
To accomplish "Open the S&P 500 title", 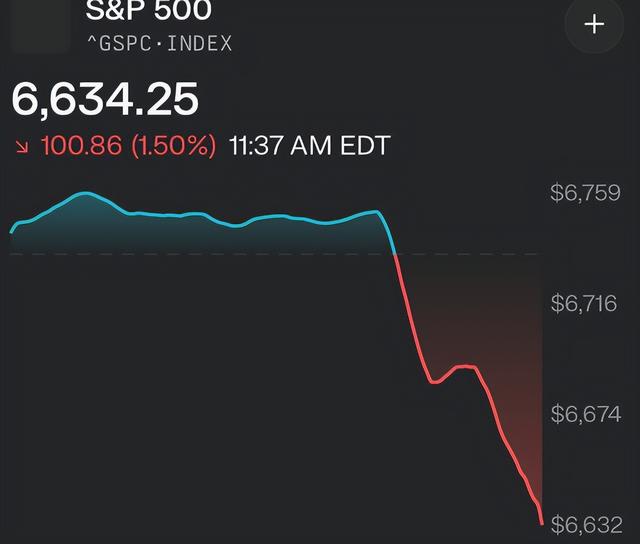I will pos(148,12).
